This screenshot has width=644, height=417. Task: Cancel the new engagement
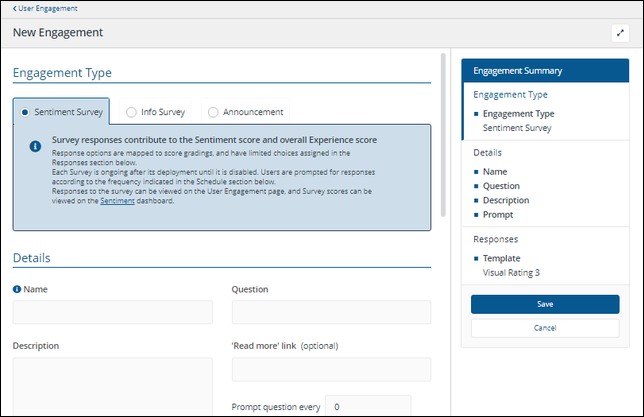[545, 328]
